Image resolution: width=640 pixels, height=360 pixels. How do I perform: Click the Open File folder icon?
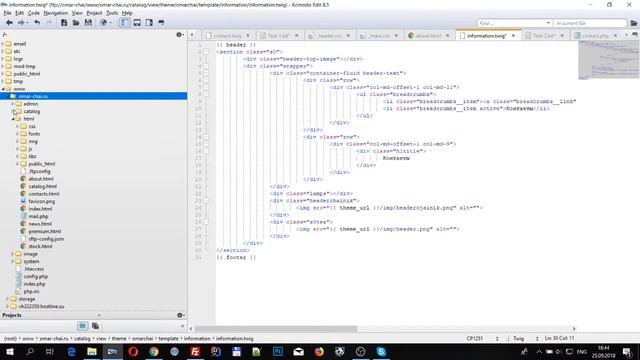pyautogui.click(x=76, y=23)
